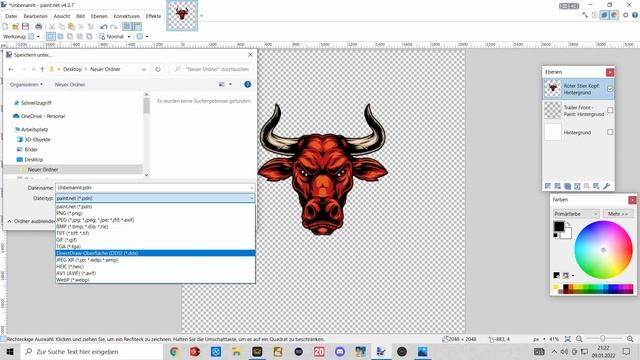Expand the image list arrow beside thumbnail
This screenshot has height=360, width=640.
201,16
